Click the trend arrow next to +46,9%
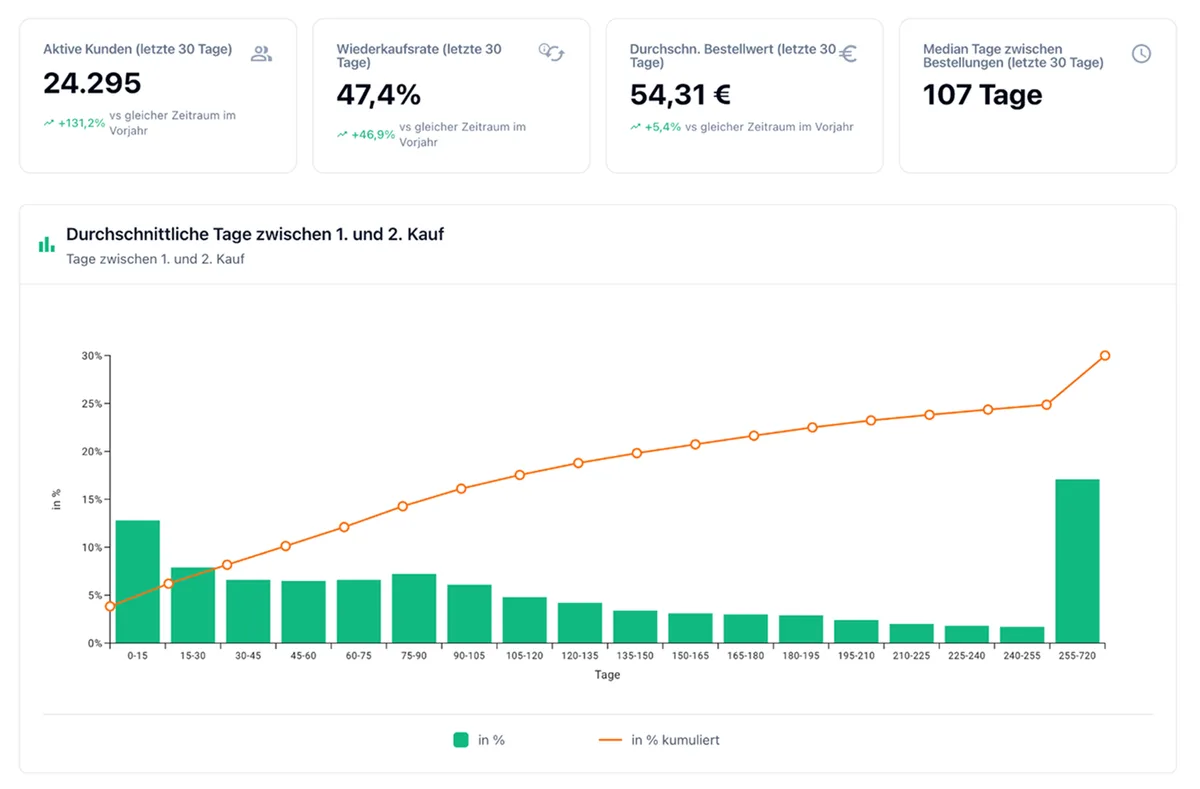The image size is (1200, 789). click(x=342, y=134)
